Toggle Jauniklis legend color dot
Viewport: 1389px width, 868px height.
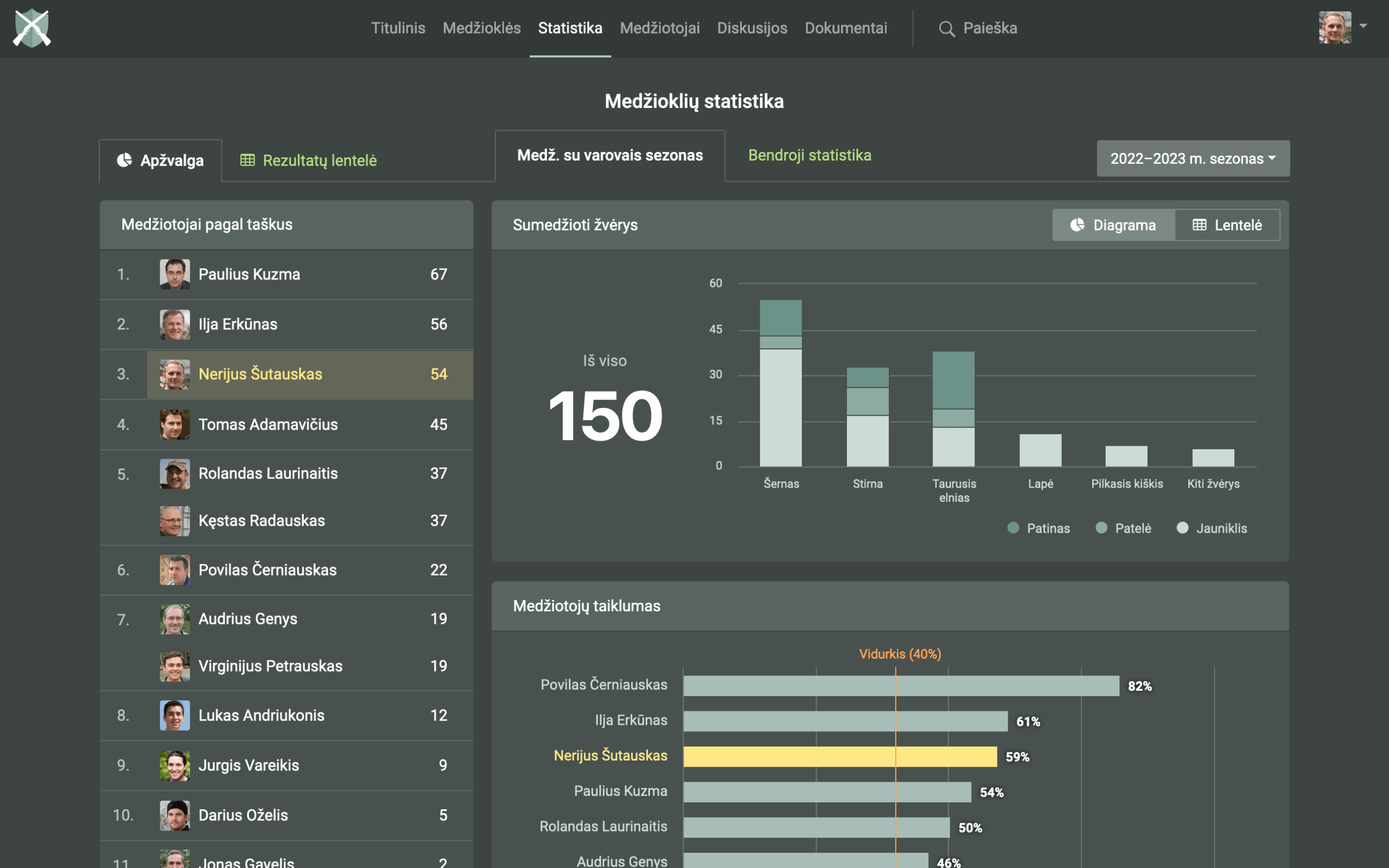[1182, 528]
